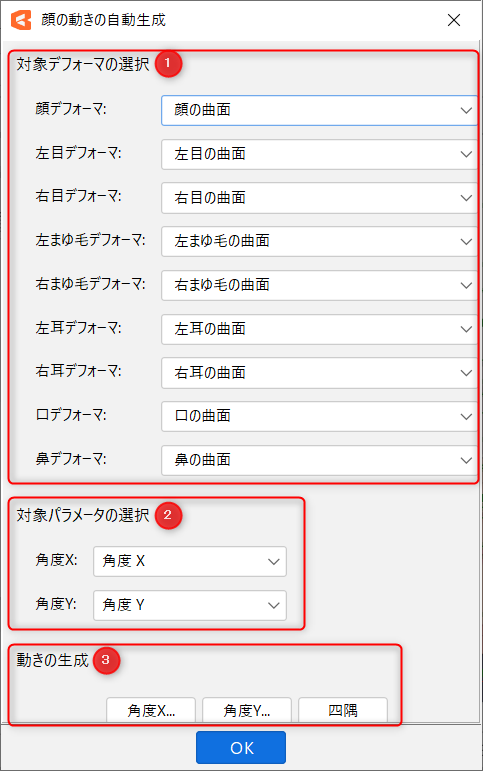Click the red number 3 annotation badge
The height and width of the screenshot is (771, 483).
click(106, 660)
